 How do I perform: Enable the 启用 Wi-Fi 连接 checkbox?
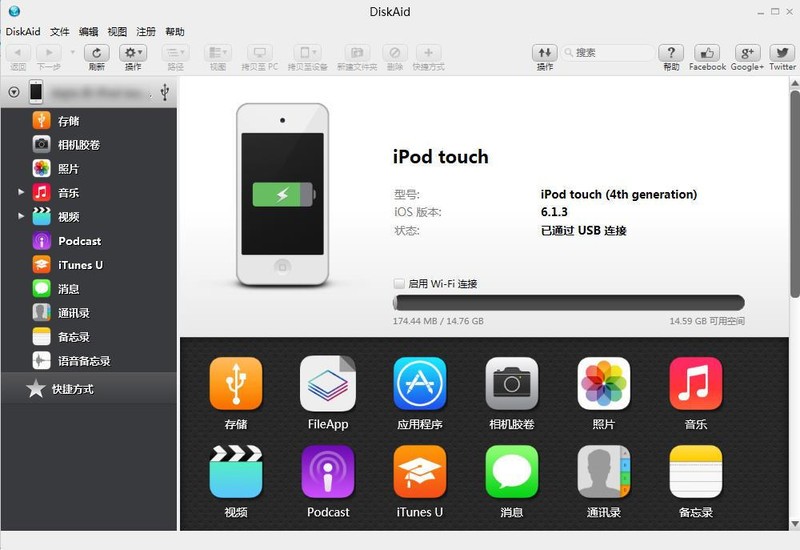click(x=399, y=284)
